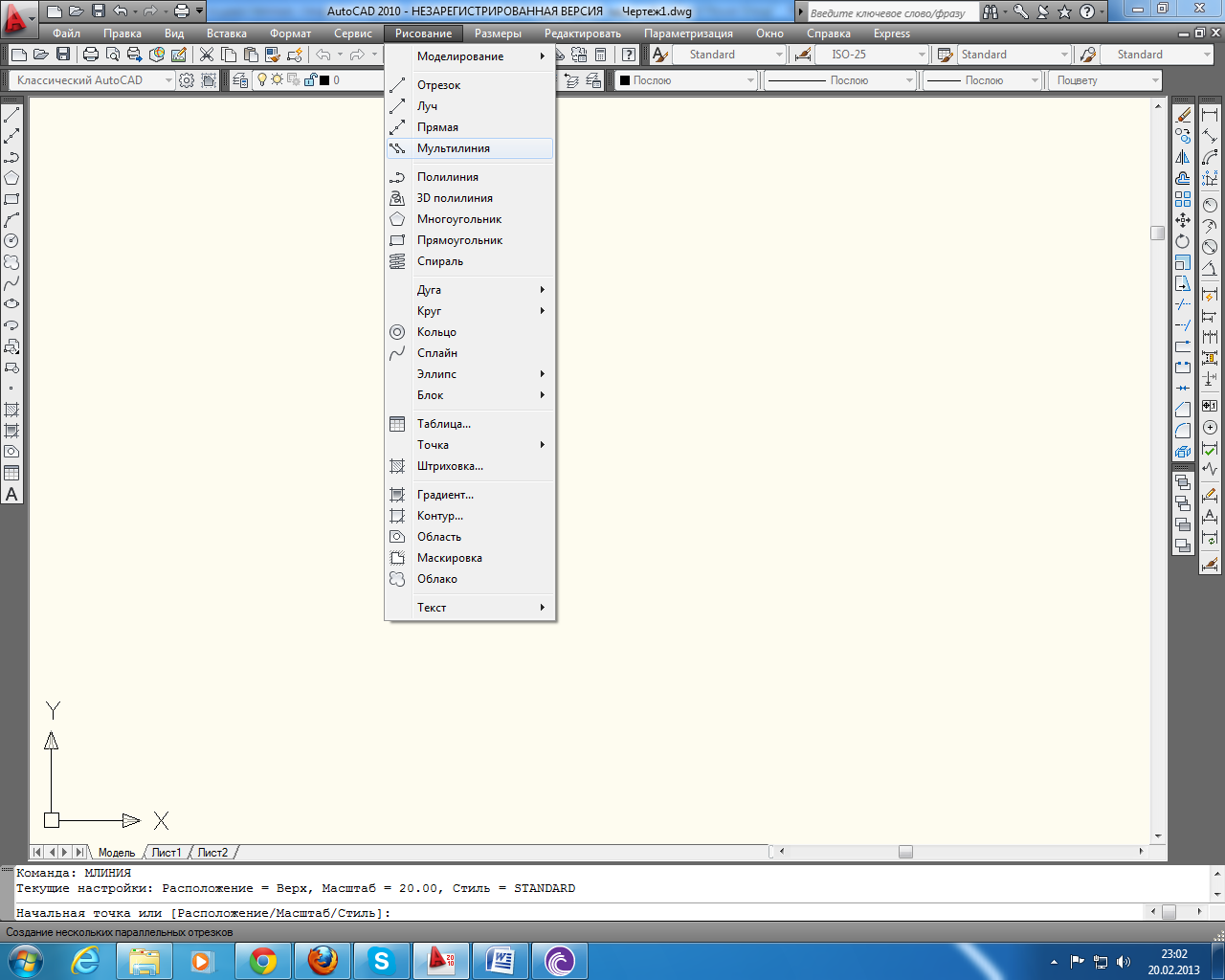Expand the Текст submenu
This screenshot has width=1225, height=980.
click(470, 608)
